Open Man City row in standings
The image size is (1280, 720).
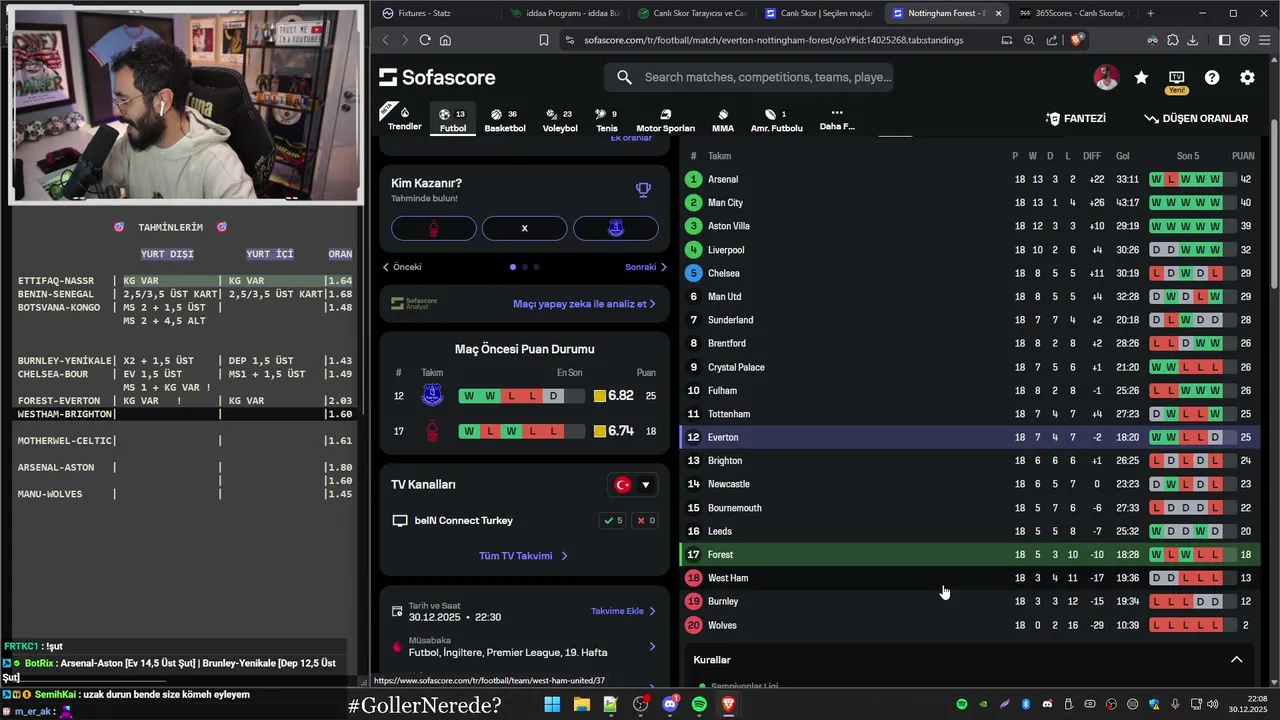click(970, 203)
